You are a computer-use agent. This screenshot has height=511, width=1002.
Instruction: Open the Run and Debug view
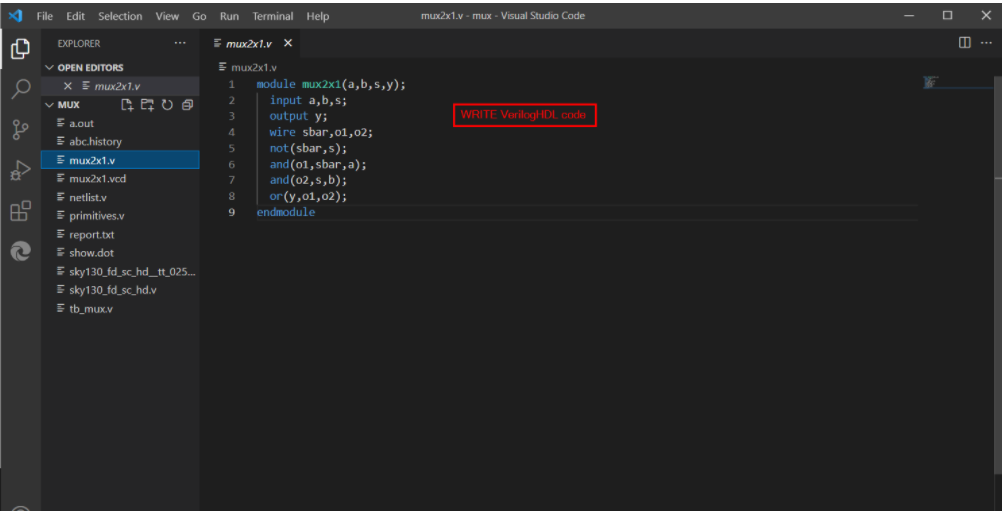click(20, 171)
